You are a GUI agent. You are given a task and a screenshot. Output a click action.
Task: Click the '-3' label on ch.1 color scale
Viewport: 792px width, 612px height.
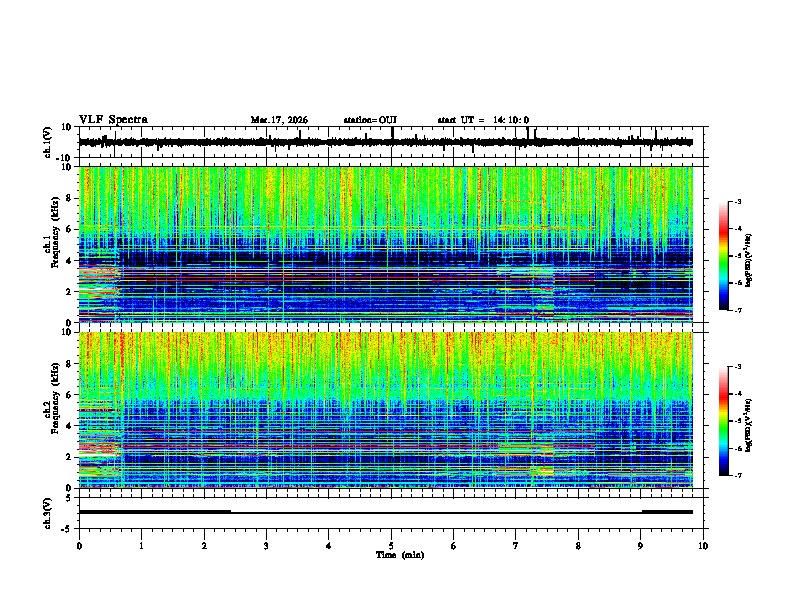(737, 202)
